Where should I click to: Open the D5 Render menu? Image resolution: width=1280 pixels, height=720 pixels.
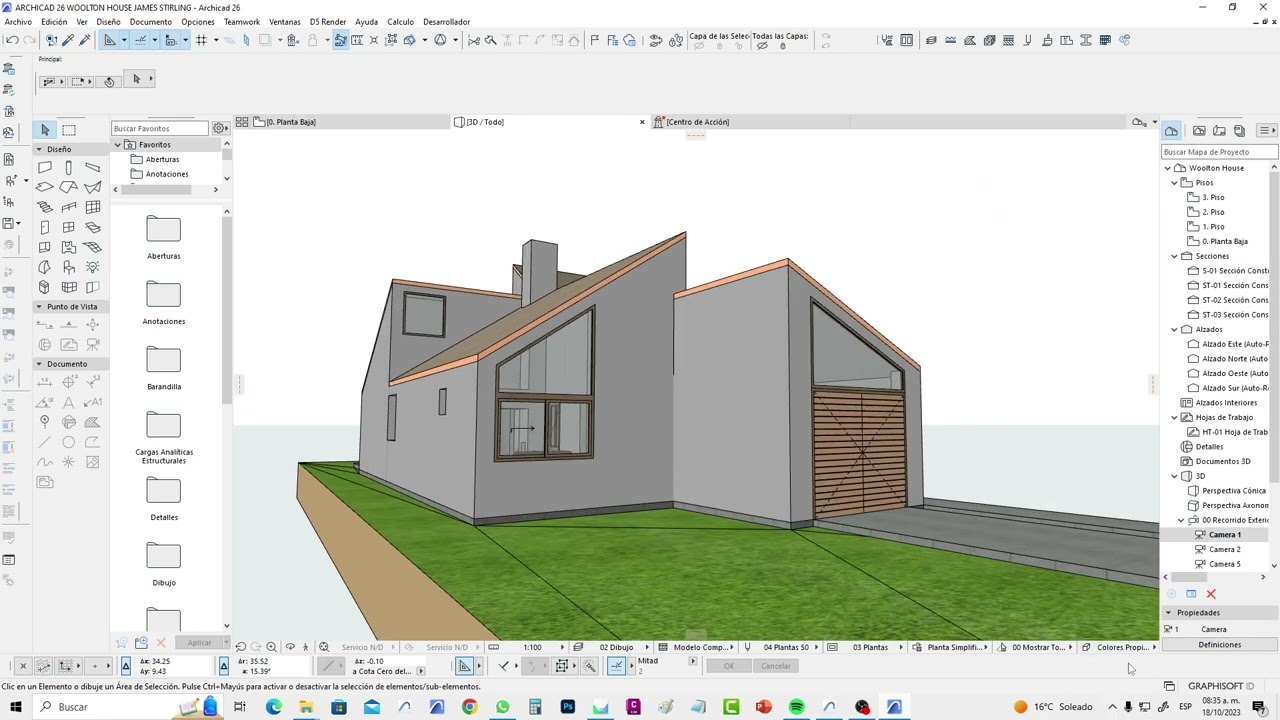[x=328, y=22]
